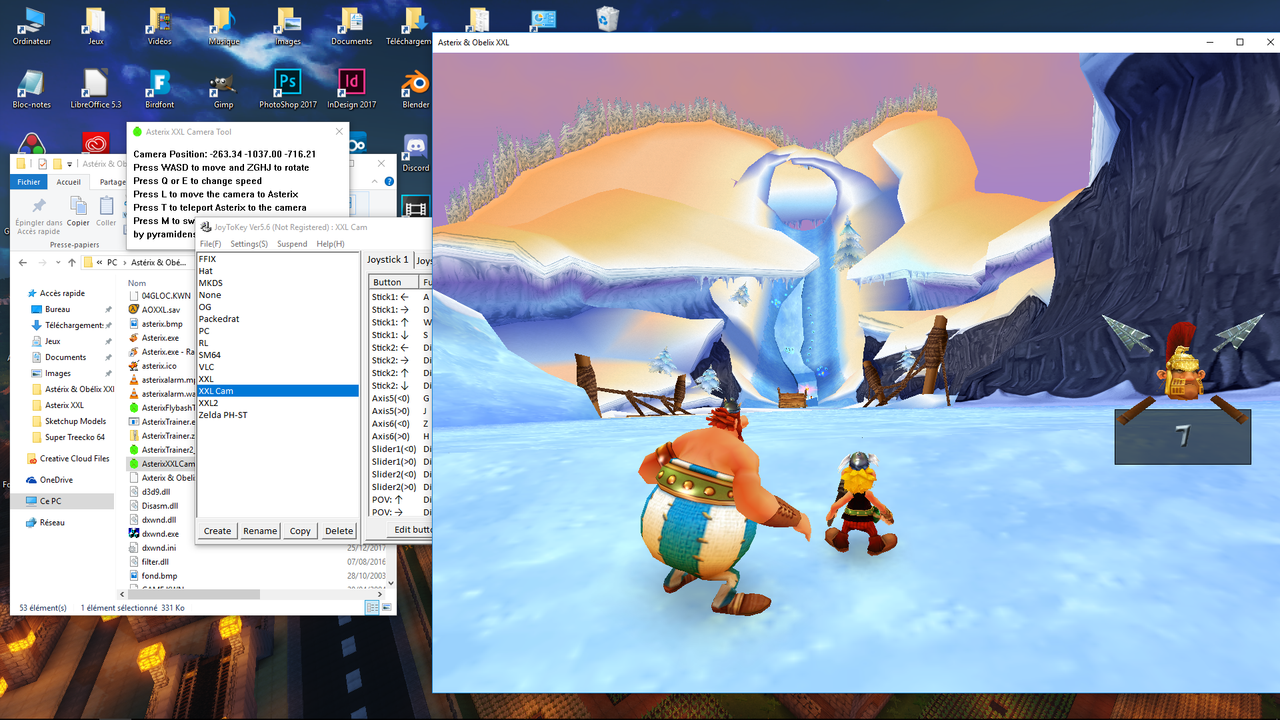Open the Ordinateur desktop shortcut
This screenshot has width=1280, height=720.
click(x=32, y=27)
